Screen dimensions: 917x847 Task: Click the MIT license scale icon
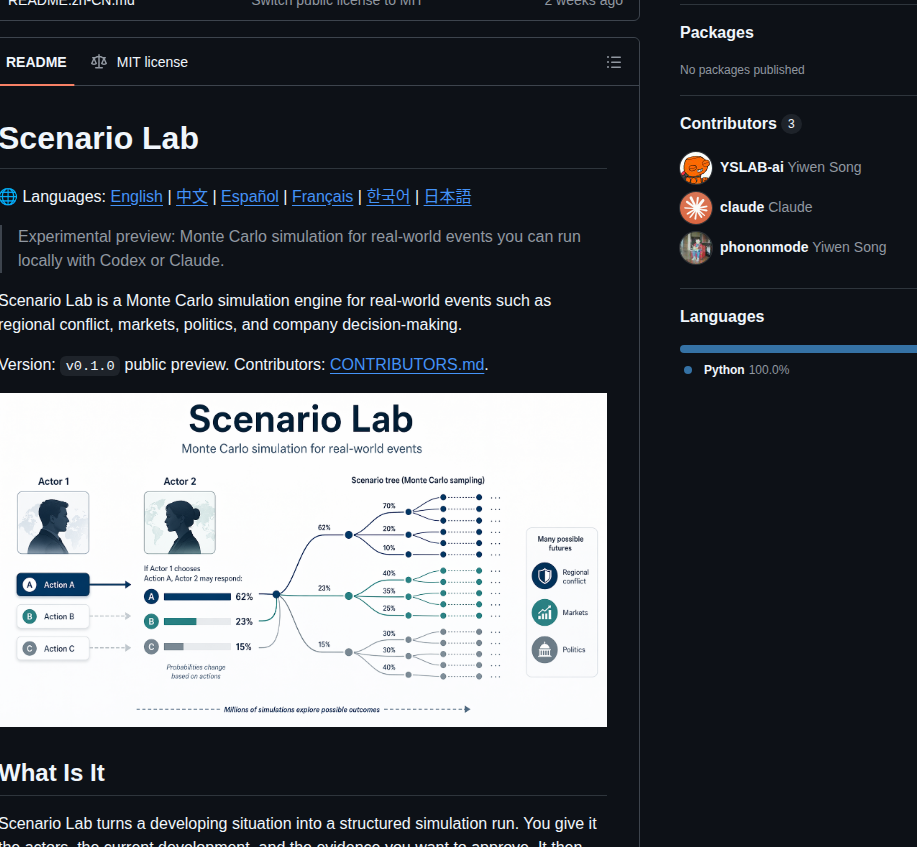click(99, 61)
